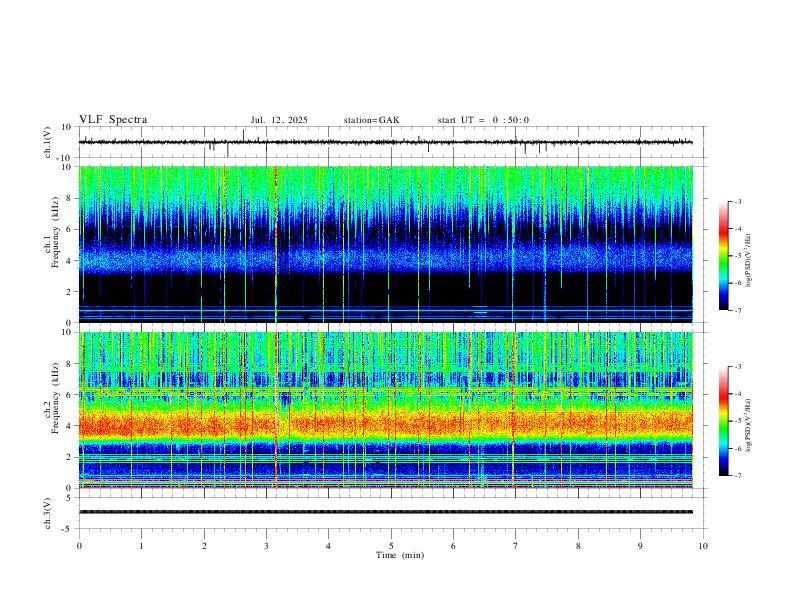Click the "8" kHz tick on ch.2 spectrogram
This screenshot has width=792, height=612.
pyautogui.click(x=69, y=364)
